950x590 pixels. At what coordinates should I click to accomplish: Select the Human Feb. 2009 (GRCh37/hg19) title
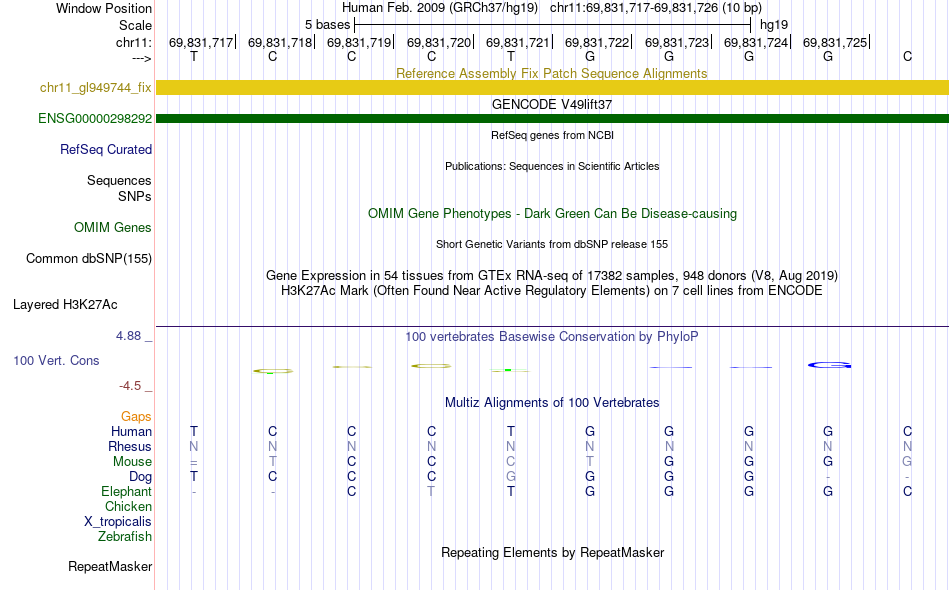pyautogui.click(x=440, y=8)
